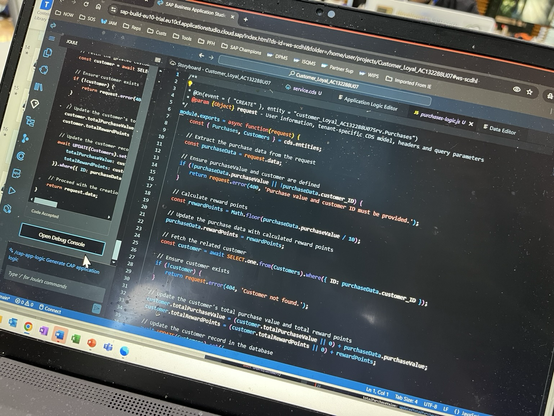
Task: Switch to the Application Logic Editor tab
Action: click(x=368, y=103)
